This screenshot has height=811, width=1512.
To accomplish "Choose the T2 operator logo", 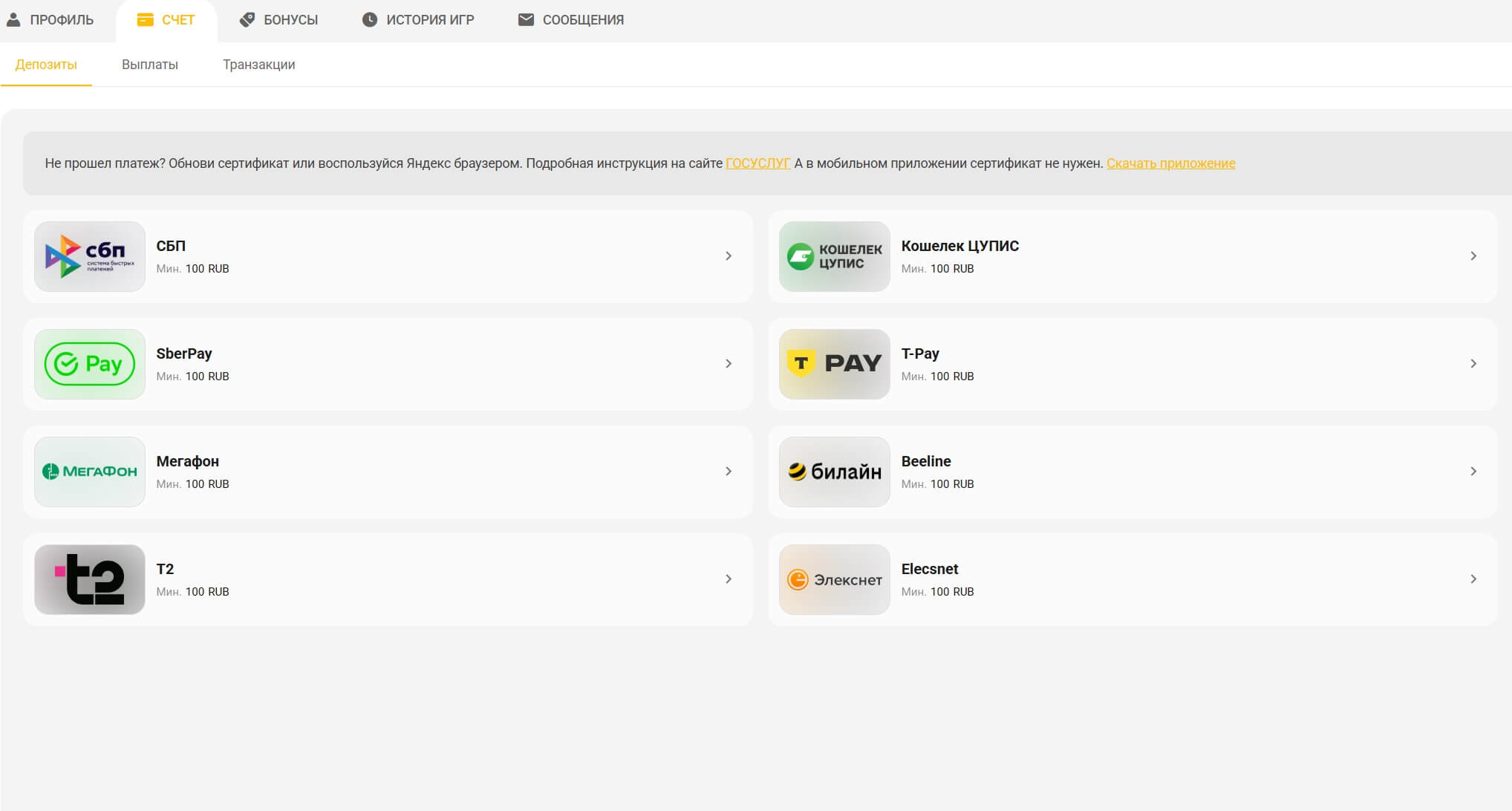I will tap(90, 579).
